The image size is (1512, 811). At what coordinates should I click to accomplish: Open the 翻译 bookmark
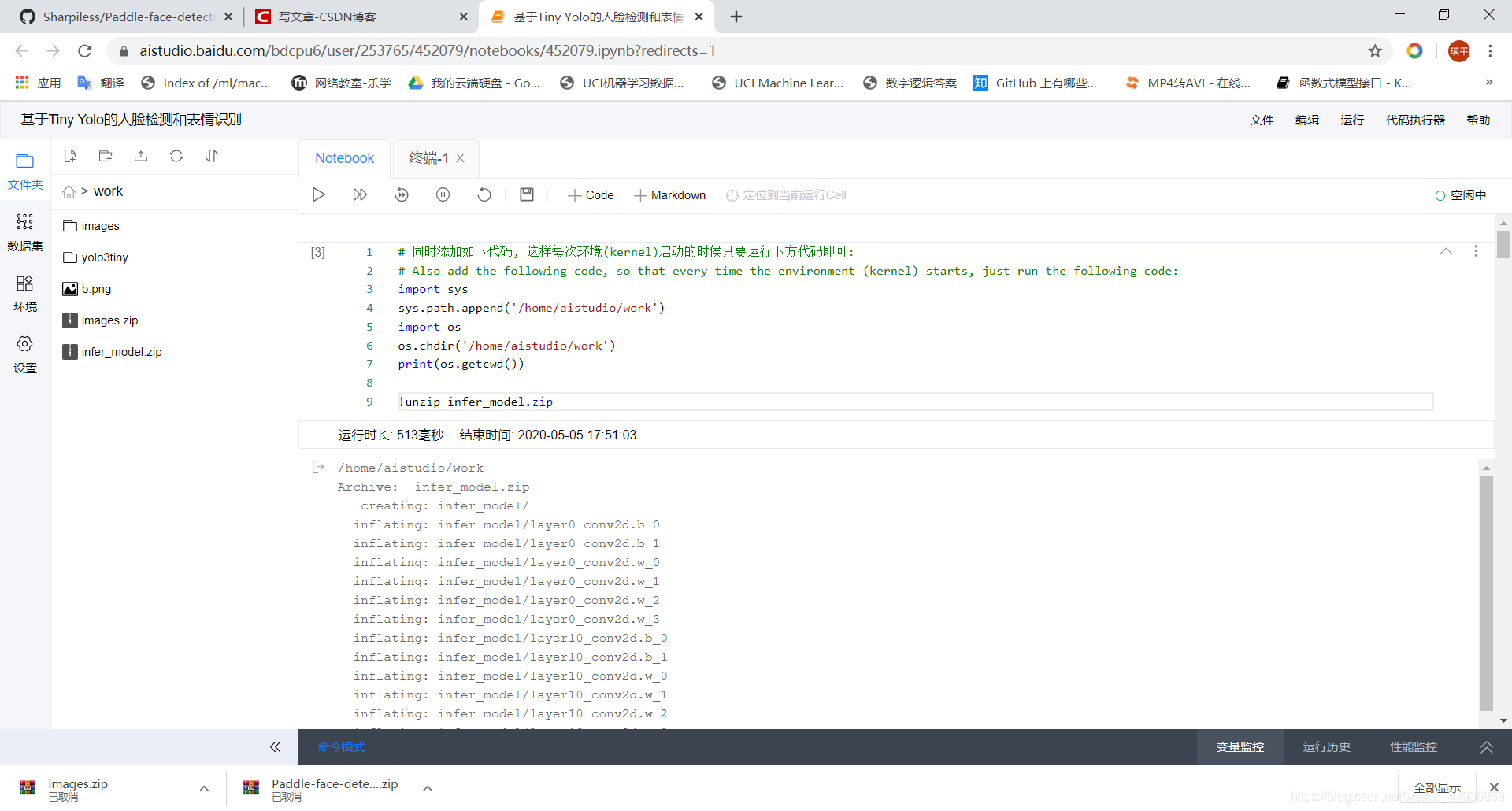coord(101,83)
